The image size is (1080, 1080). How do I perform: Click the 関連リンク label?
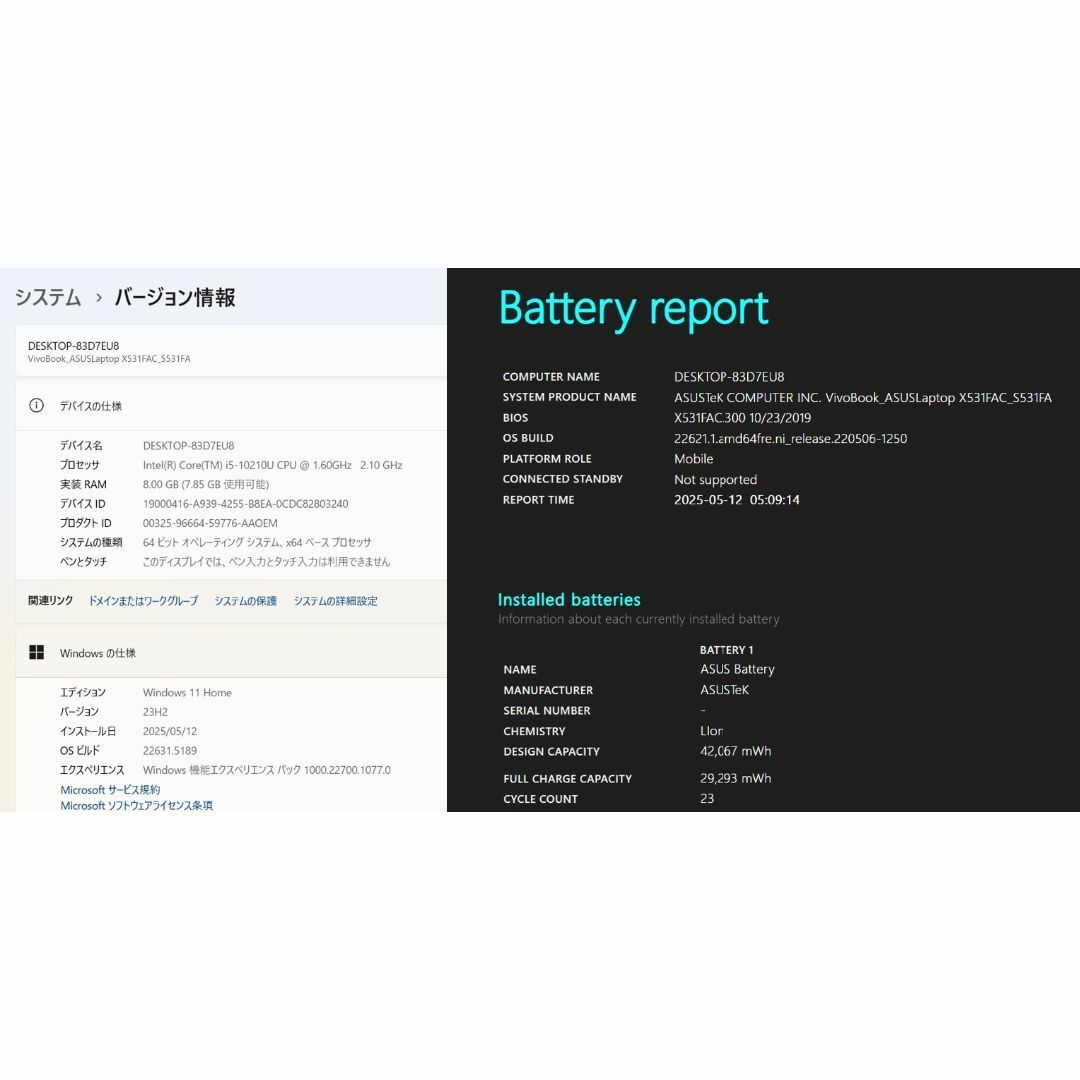coord(50,601)
